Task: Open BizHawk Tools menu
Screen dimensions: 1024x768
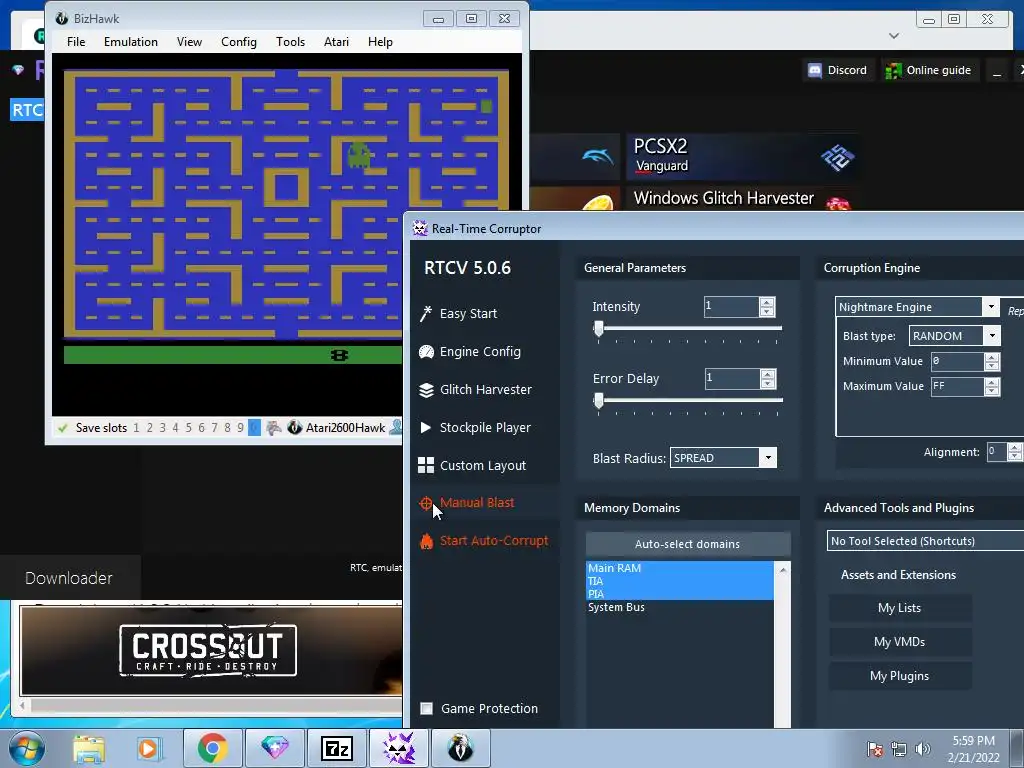Action: pos(290,42)
